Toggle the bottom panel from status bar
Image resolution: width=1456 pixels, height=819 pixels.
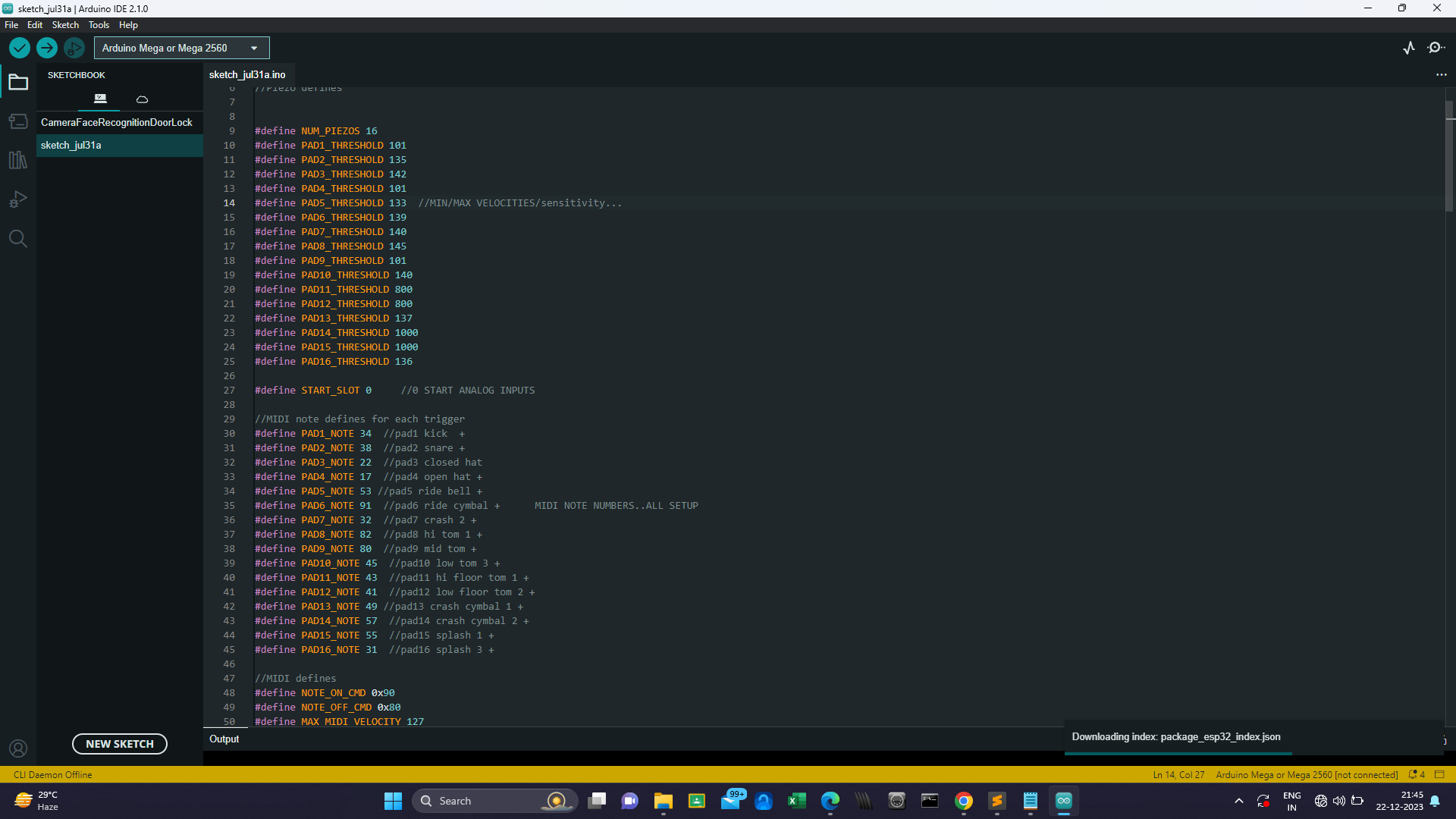tap(1439, 774)
